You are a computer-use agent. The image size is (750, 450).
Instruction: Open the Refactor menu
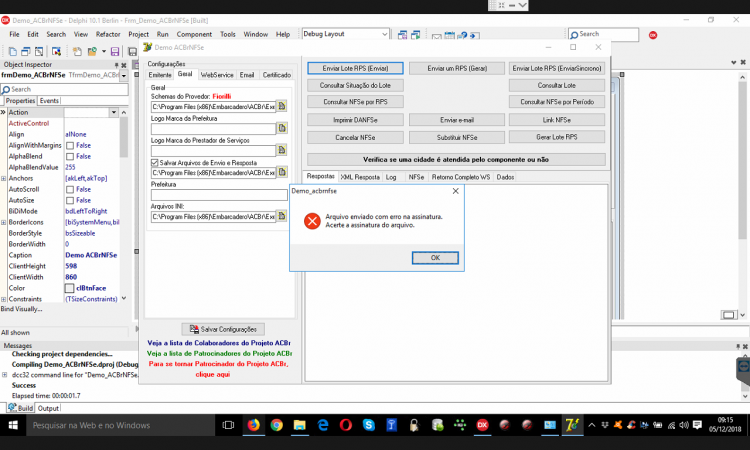pos(108,34)
